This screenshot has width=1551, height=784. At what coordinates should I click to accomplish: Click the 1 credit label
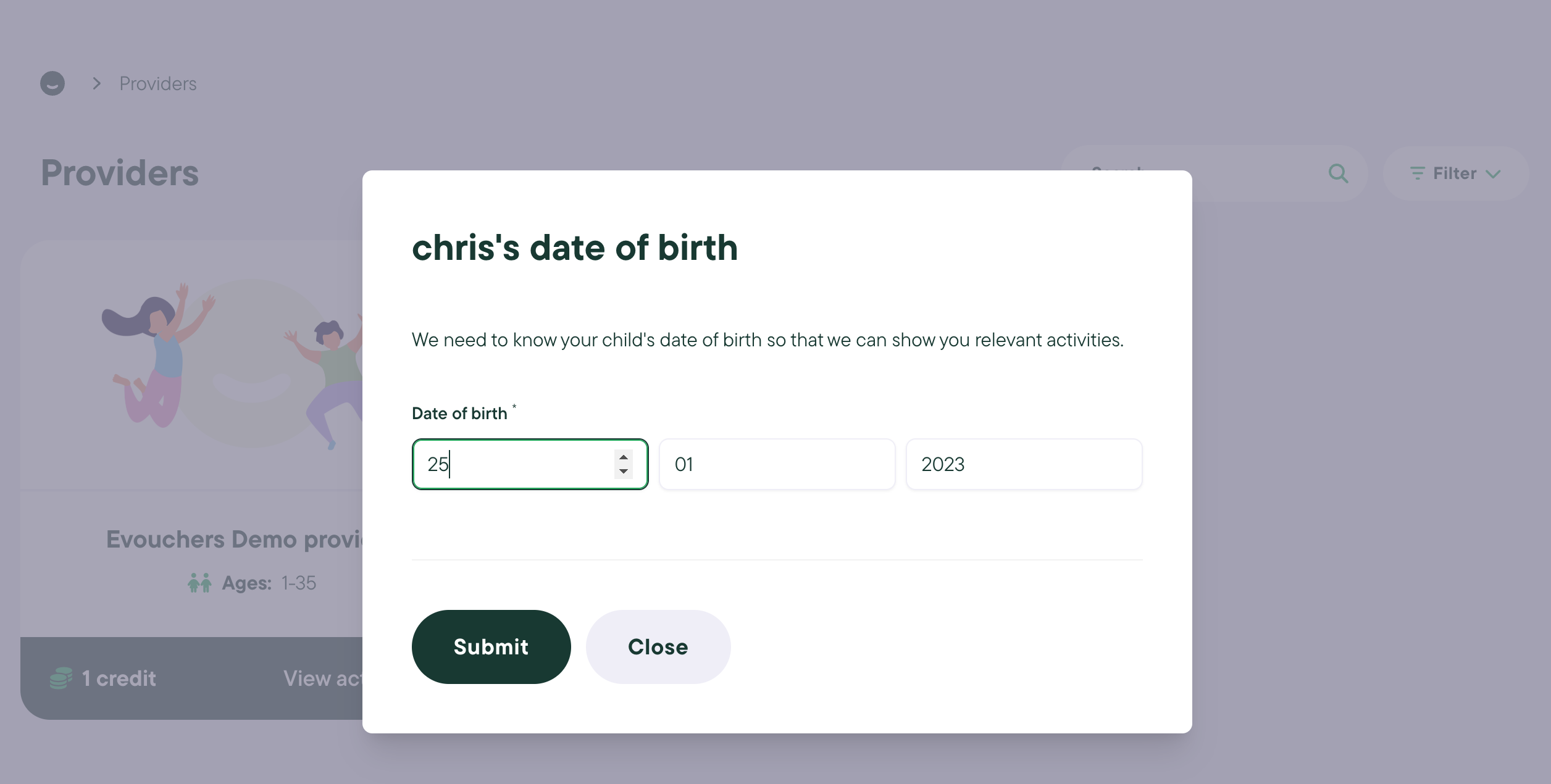117,678
